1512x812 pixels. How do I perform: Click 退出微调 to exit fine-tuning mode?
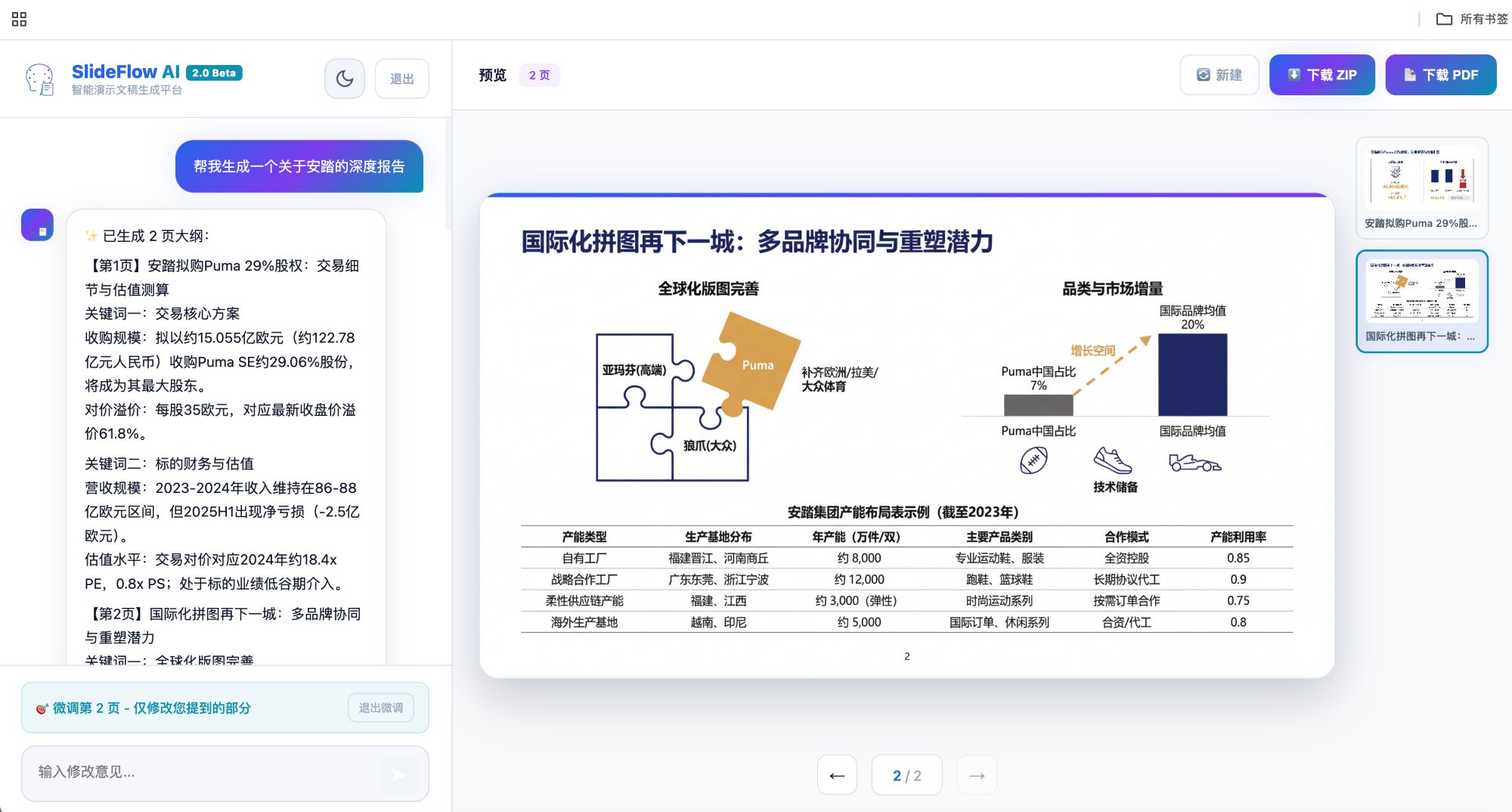381,708
